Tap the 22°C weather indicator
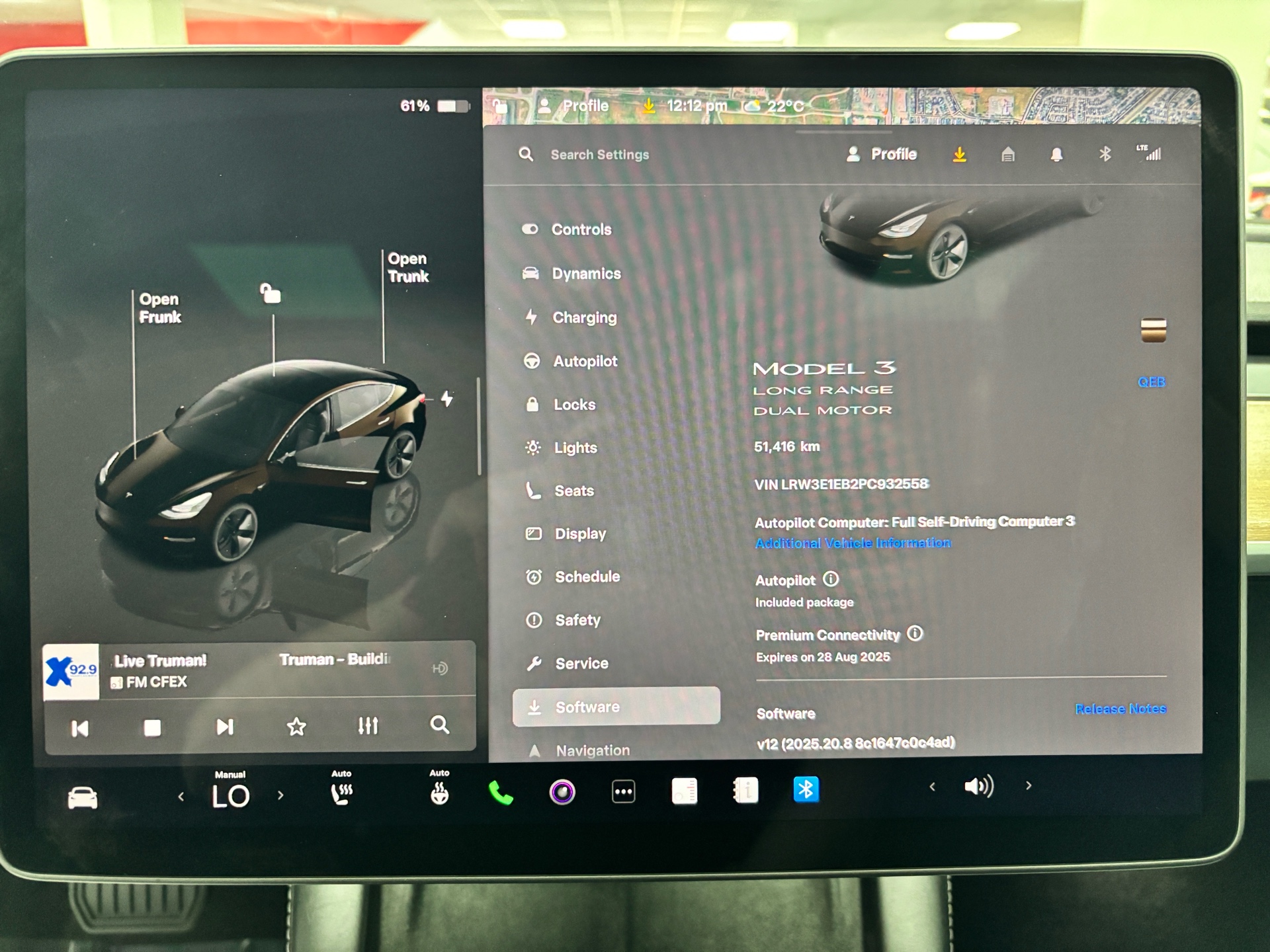This screenshot has height=952, width=1270. (x=775, y=106)
